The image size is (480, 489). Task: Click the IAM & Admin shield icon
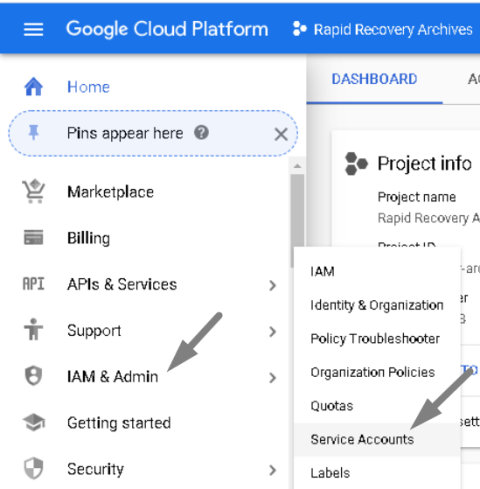[34, 376]
